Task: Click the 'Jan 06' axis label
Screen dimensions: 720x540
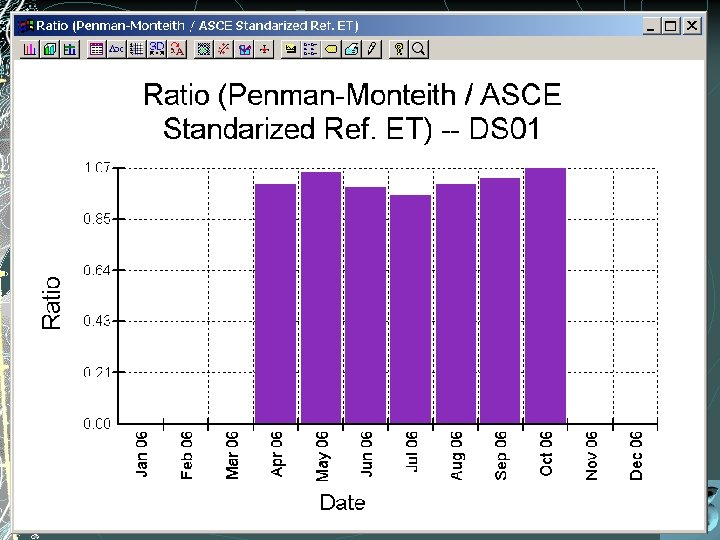Action: 142,454
